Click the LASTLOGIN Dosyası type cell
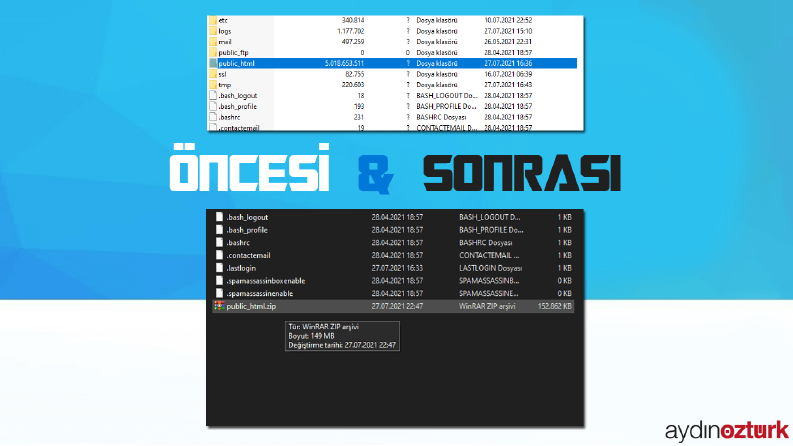The width and height of the screenshot is (793, 446). [x=490, y=268]
